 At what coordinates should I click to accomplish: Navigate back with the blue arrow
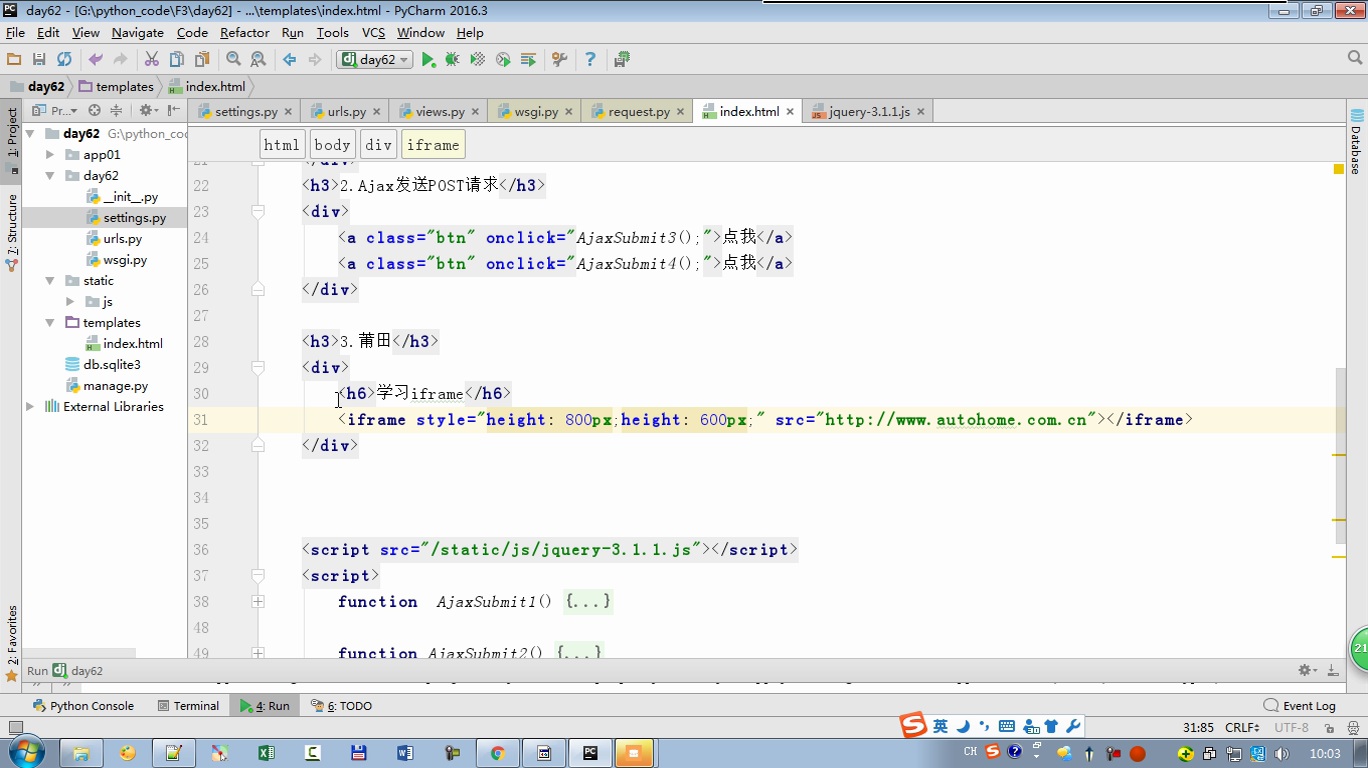click(x=290, y=60)
